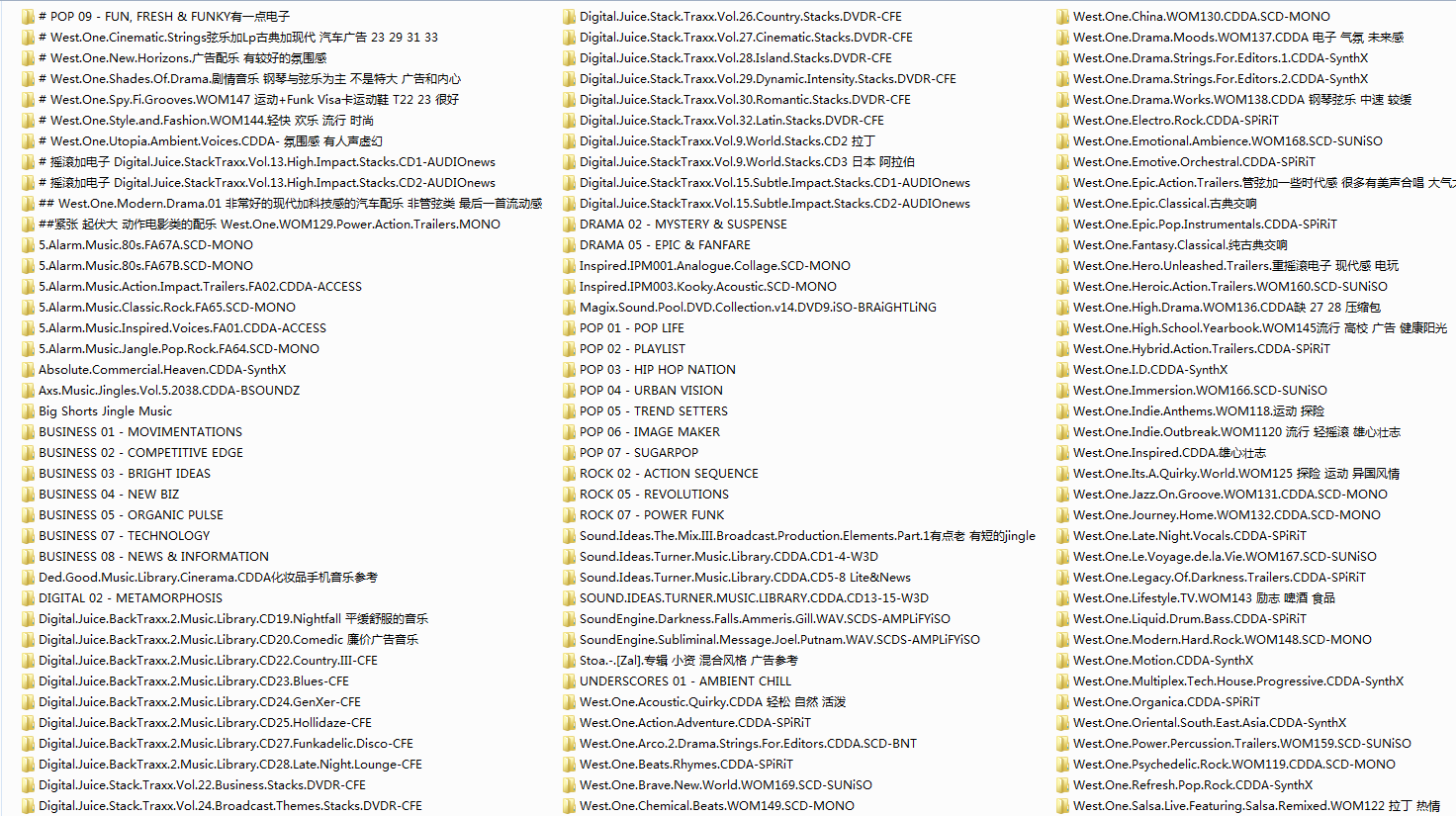Viewport: 1456px width, 816px height.
Task: Select 'West.One.Refresh.Pop.Rock.CDDA-SynthX' folder name
Action: [1193, 785]
